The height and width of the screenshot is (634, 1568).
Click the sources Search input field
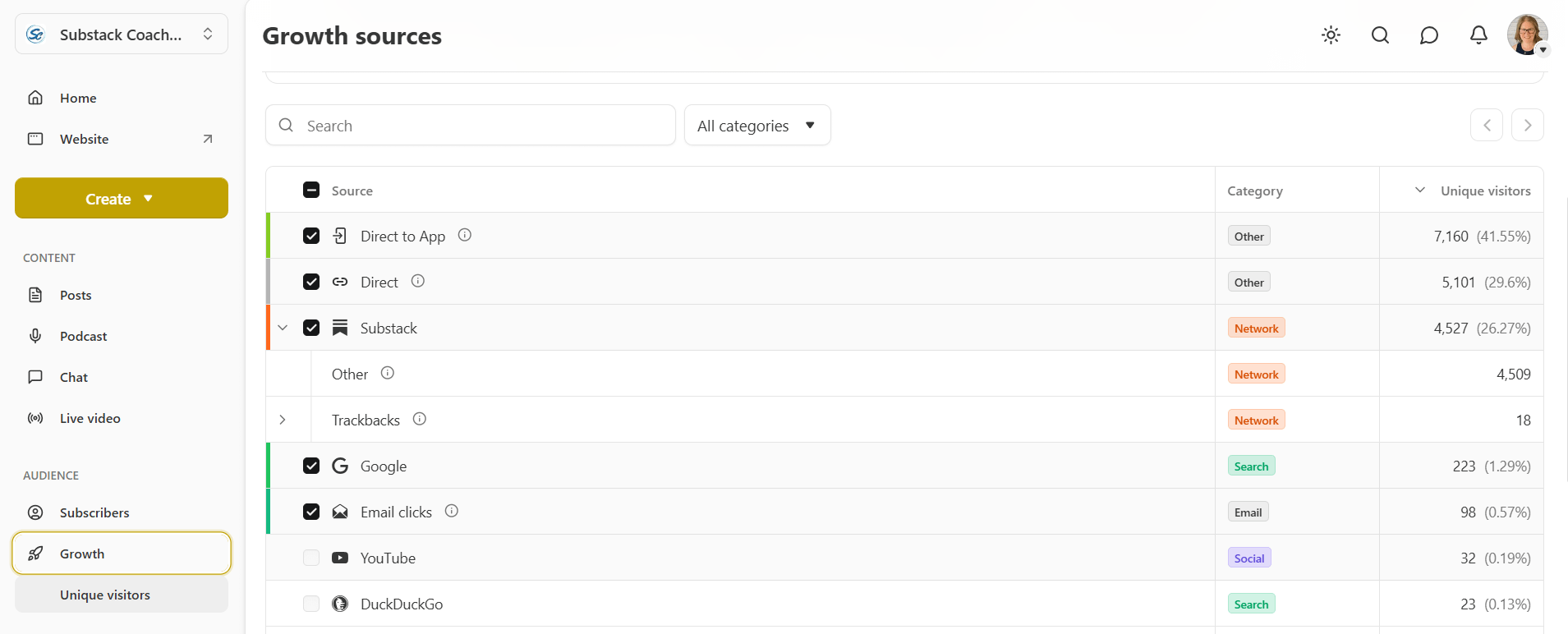pyautogui.click(x=471, y=125)
